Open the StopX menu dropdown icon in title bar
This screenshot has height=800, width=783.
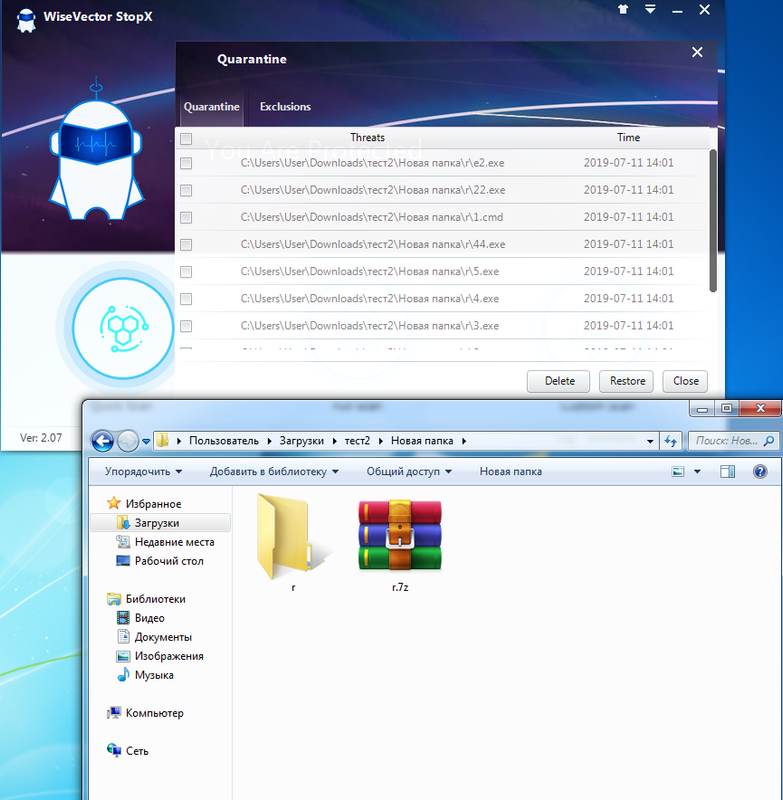pyautogui.click(x=650, y=9)
